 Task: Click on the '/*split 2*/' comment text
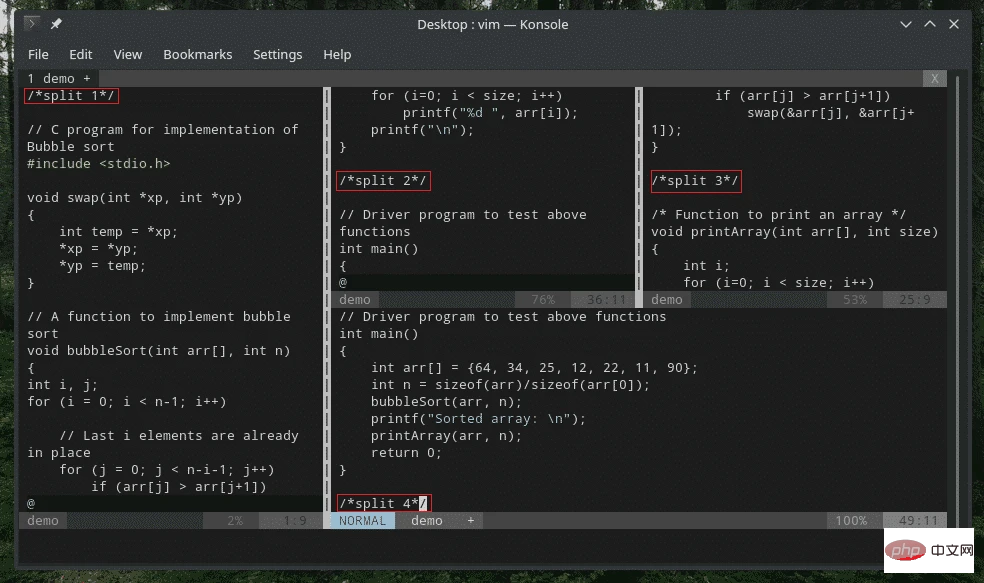point(383,181)
